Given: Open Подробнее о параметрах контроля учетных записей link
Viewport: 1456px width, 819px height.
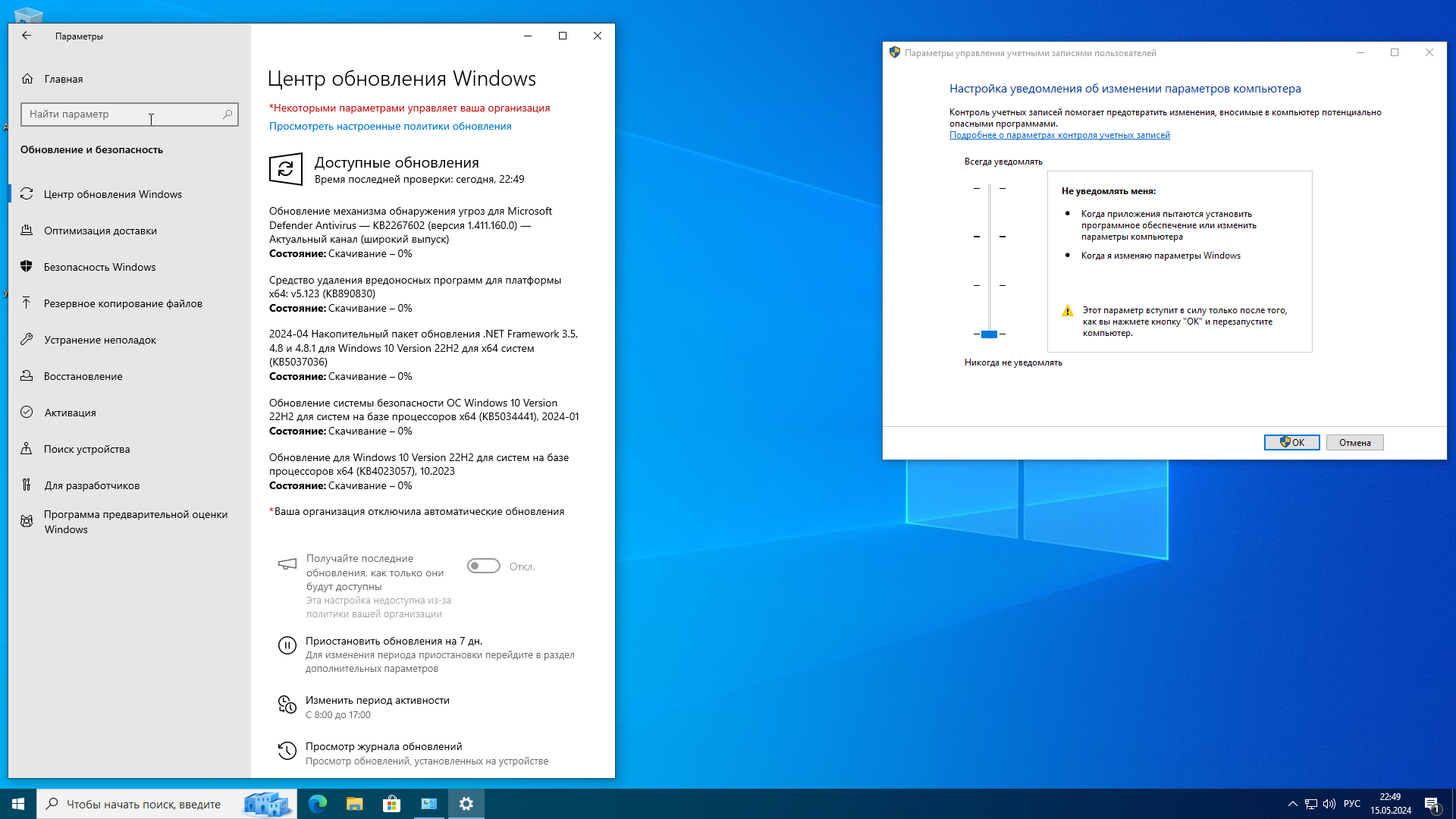Looking at the screenshot, I should pyautogui.click(x=1059, y=135).
